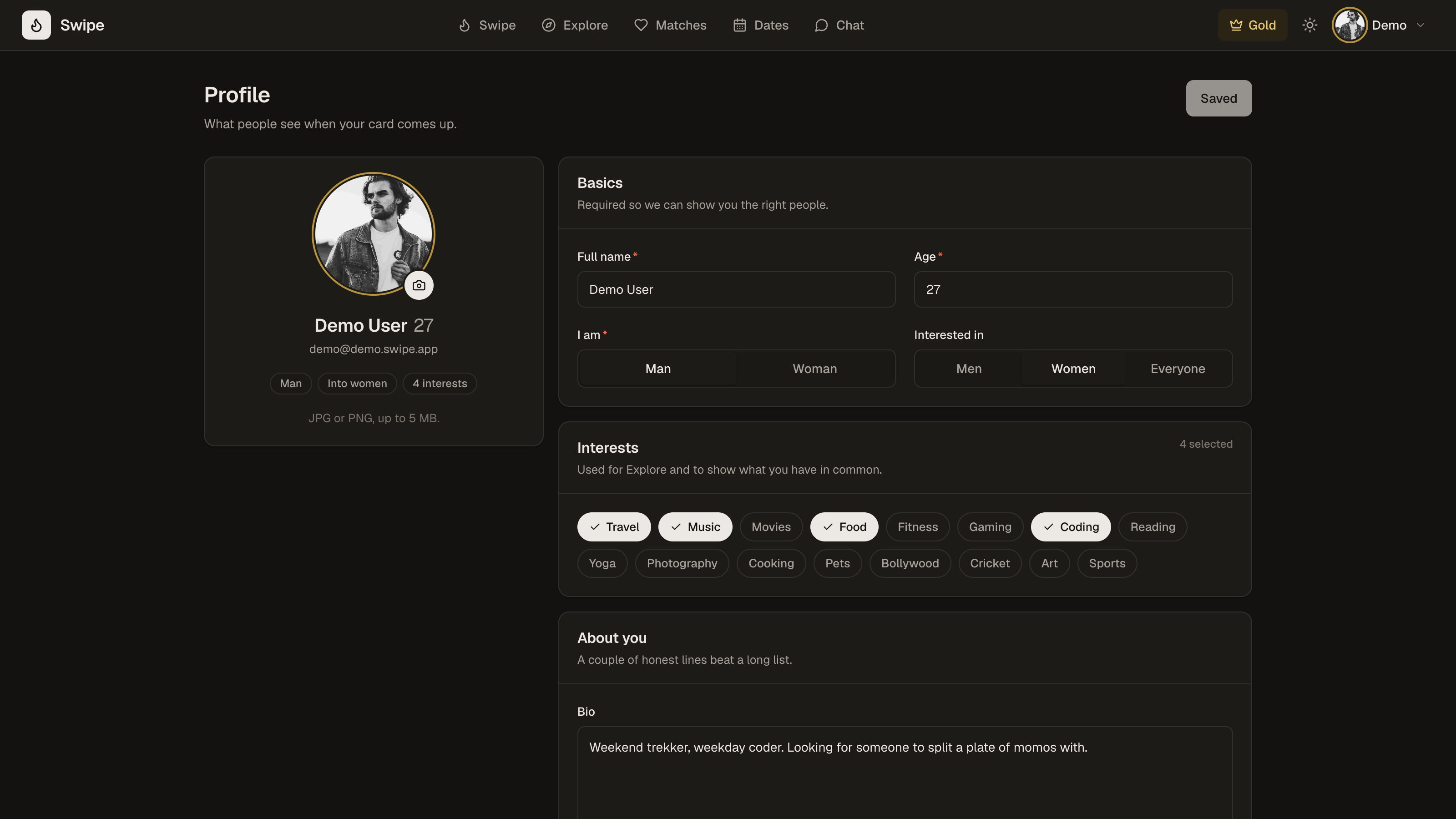Click the Demo avatar in the navbar

pos(1350,25)
